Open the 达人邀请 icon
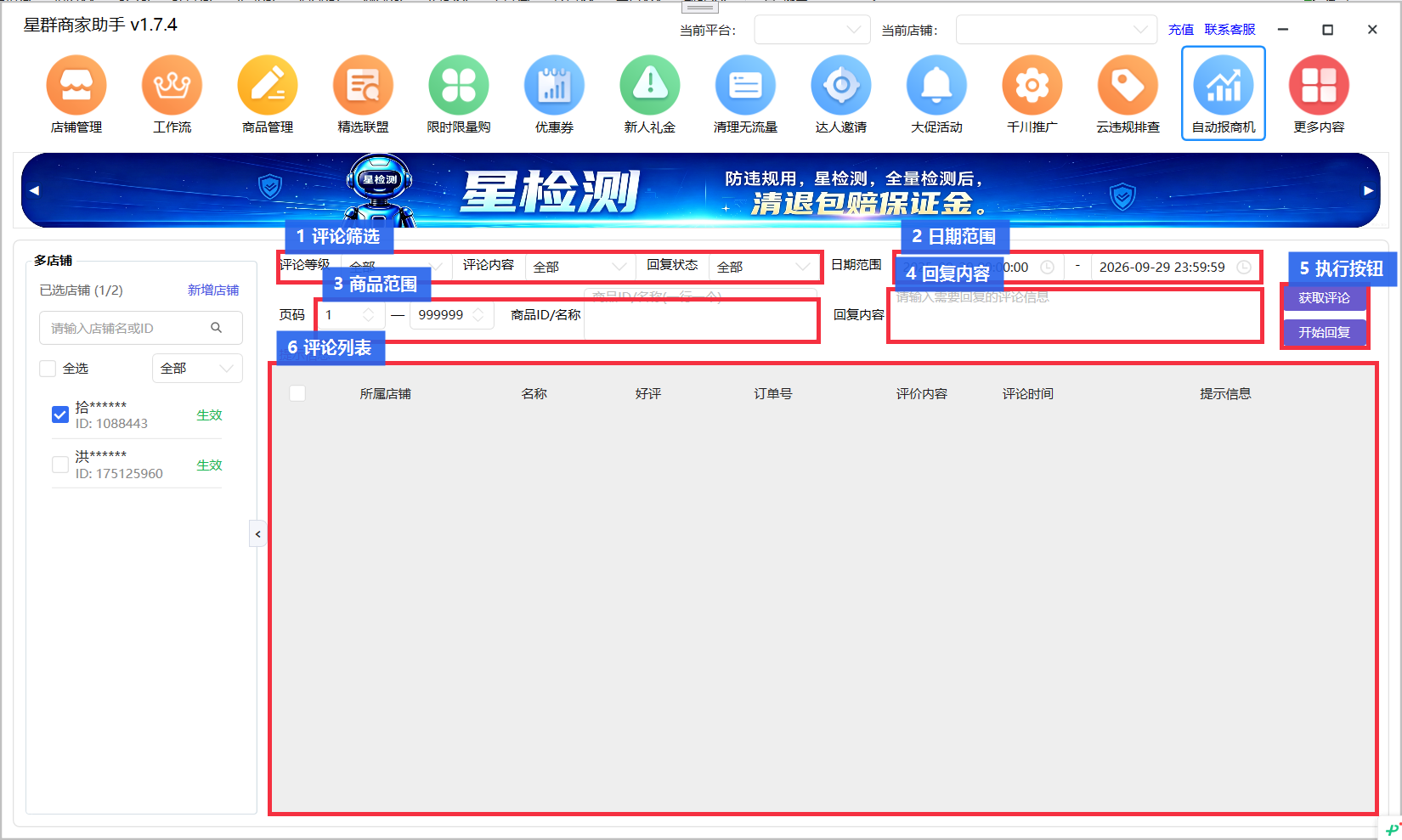This screenshot has height=840, width=1402. coord(841,94)
